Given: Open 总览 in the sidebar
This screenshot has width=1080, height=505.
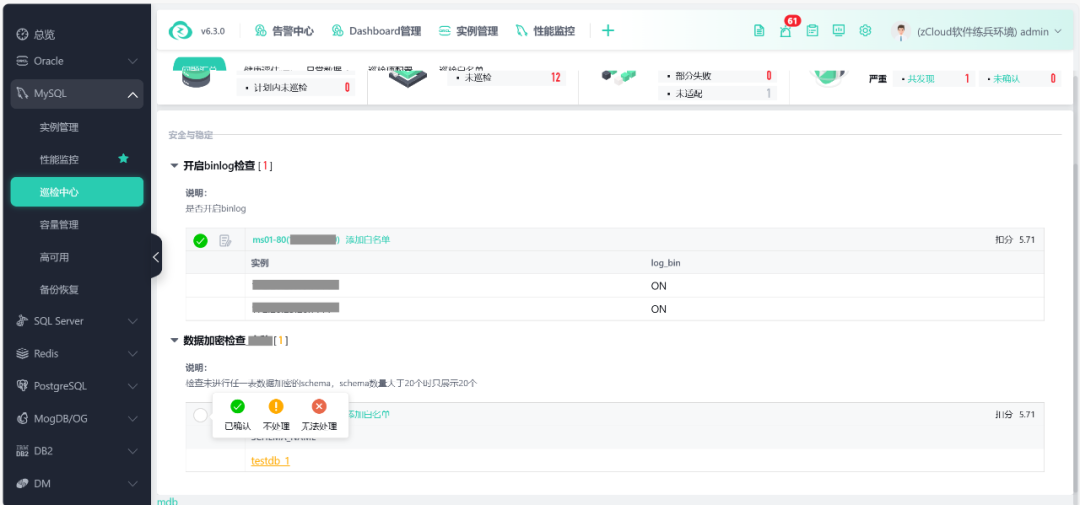Looking at the screenshot, I should point(44,34).
